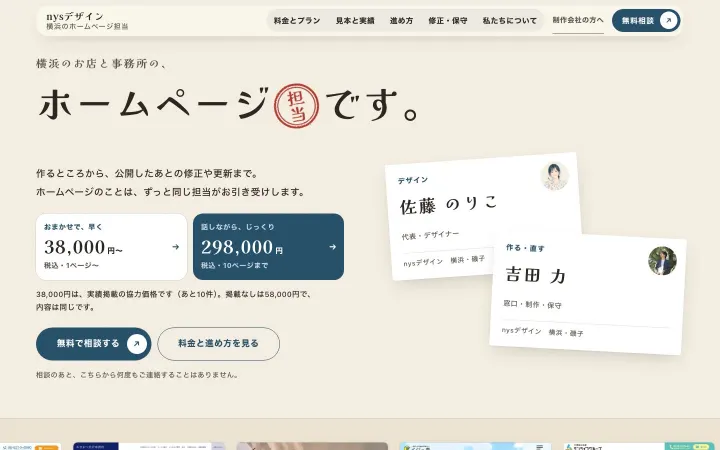The width and height of the screenshot is (720, 450).
Task: Click the ホームページ headline word
Action: click(153, 104)
